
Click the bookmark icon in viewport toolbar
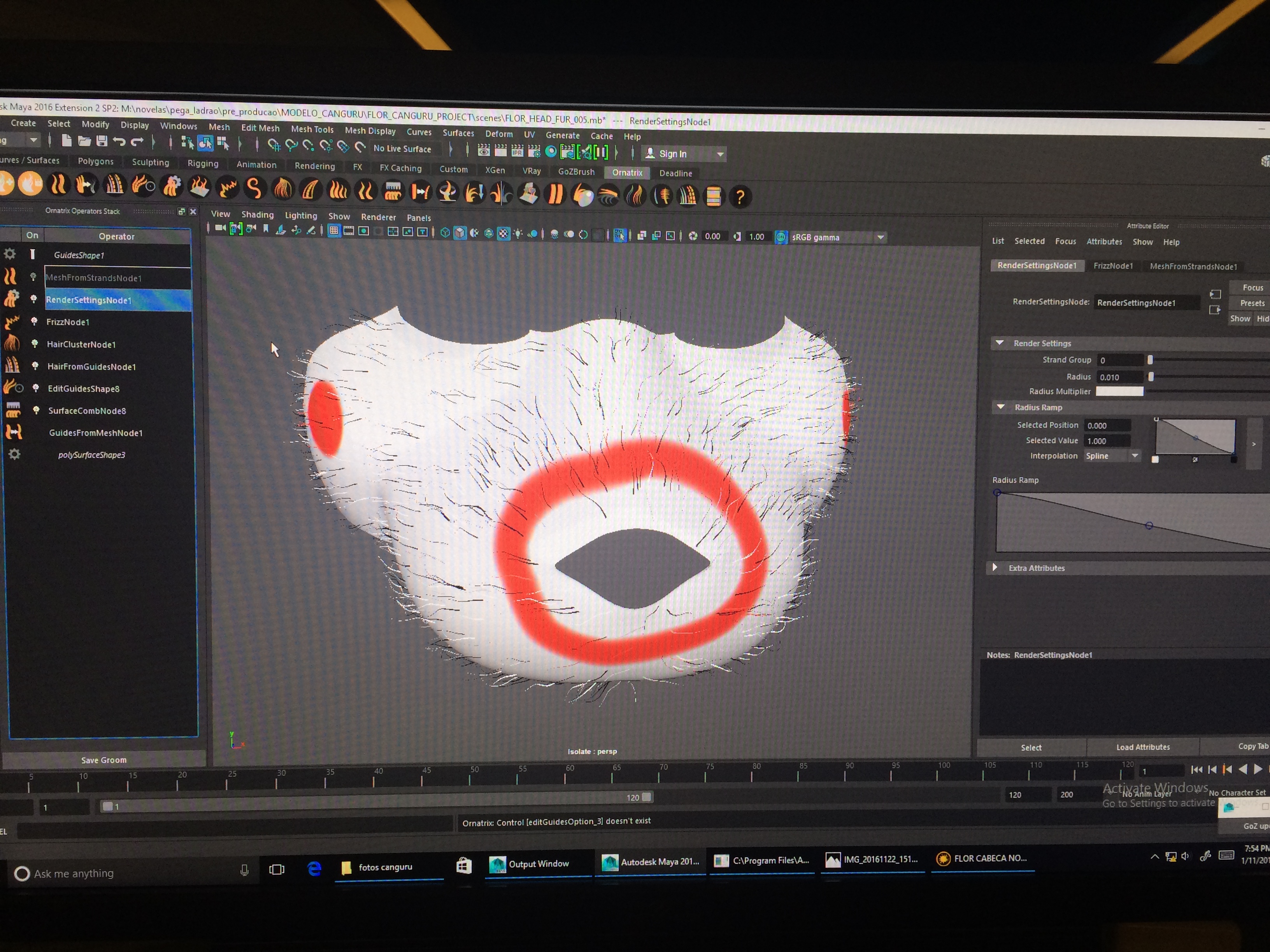(x=266, y=229)
